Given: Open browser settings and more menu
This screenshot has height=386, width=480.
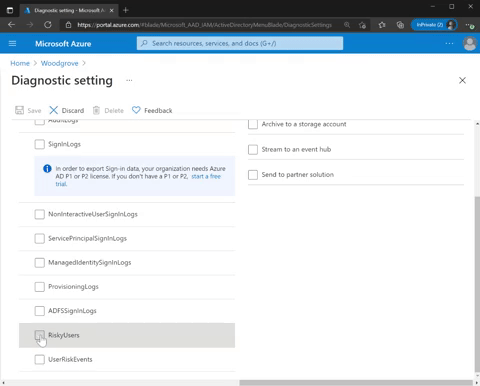Looking at the screenshot, I should (x=469, y=25).
